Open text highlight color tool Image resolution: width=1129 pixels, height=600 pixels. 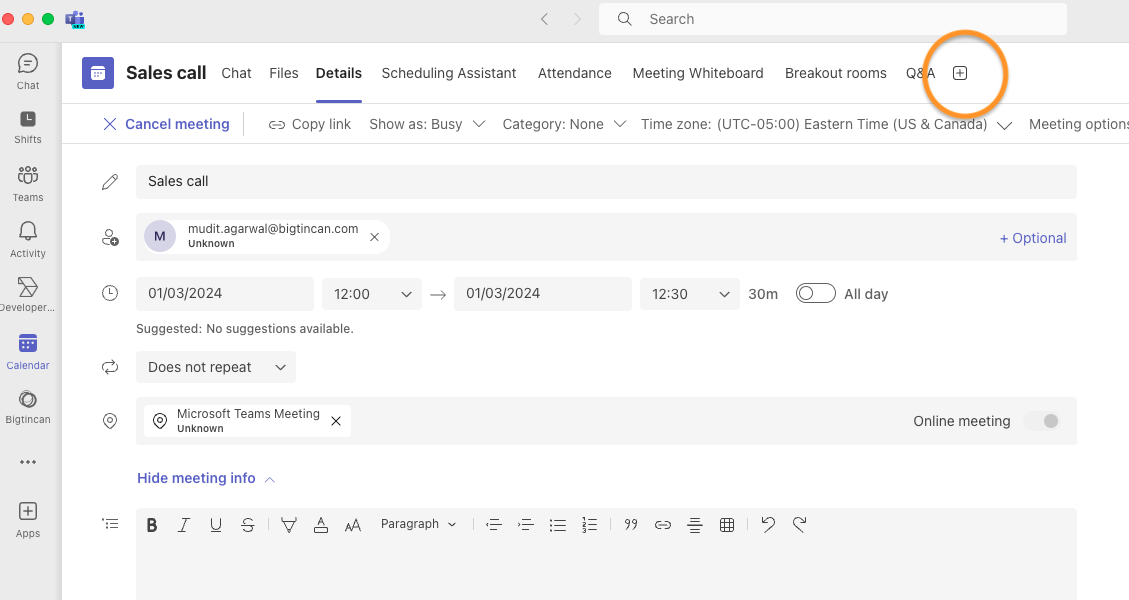[x=289, y=525]
